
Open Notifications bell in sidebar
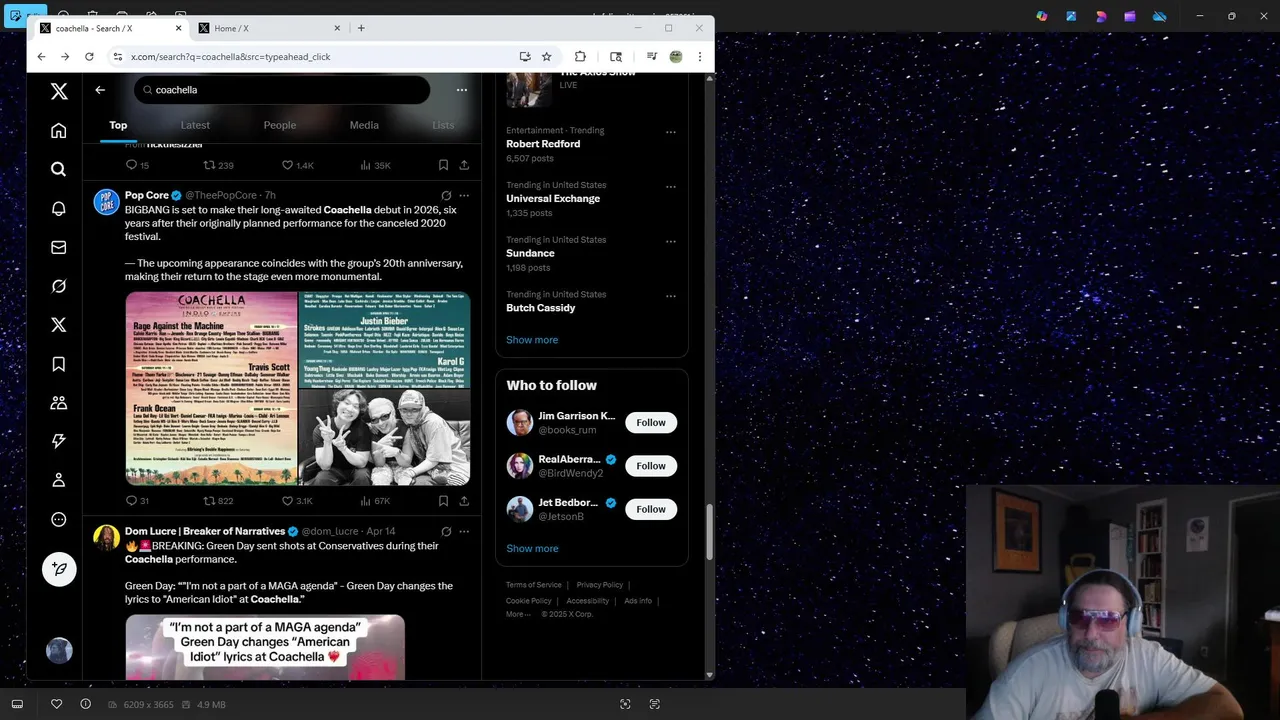point(59,208)
